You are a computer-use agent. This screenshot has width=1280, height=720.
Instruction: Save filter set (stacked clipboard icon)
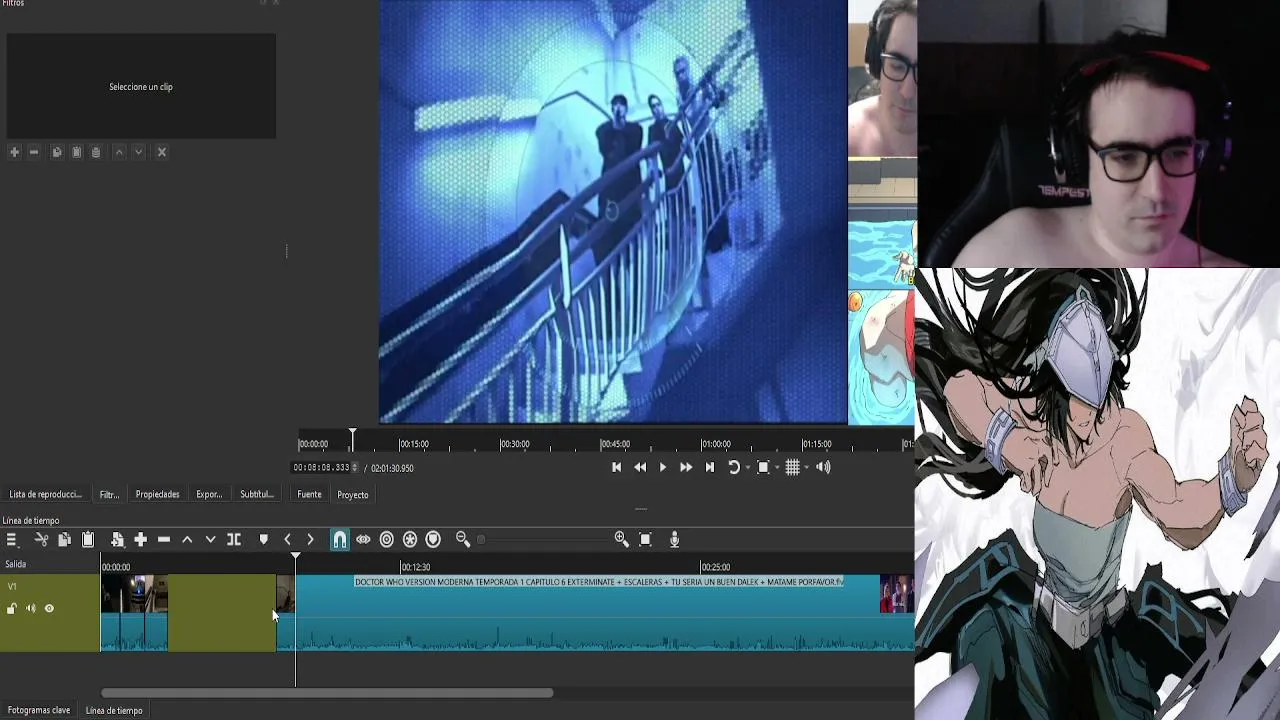(96, 152)
